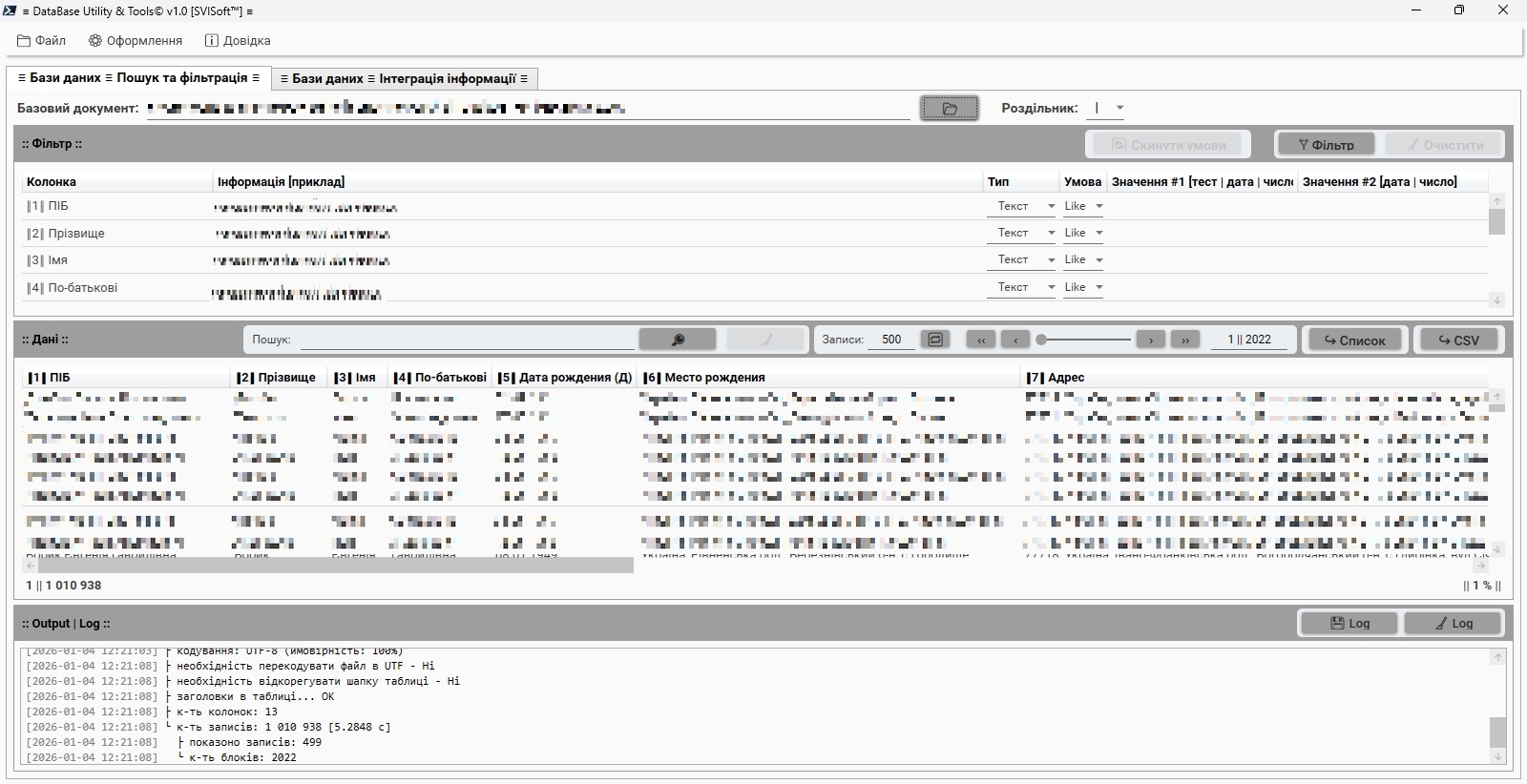The image size is (1527, 784).
Task: Switch to Інтеграція інформації tab
Action: click(x=404, y=78)
